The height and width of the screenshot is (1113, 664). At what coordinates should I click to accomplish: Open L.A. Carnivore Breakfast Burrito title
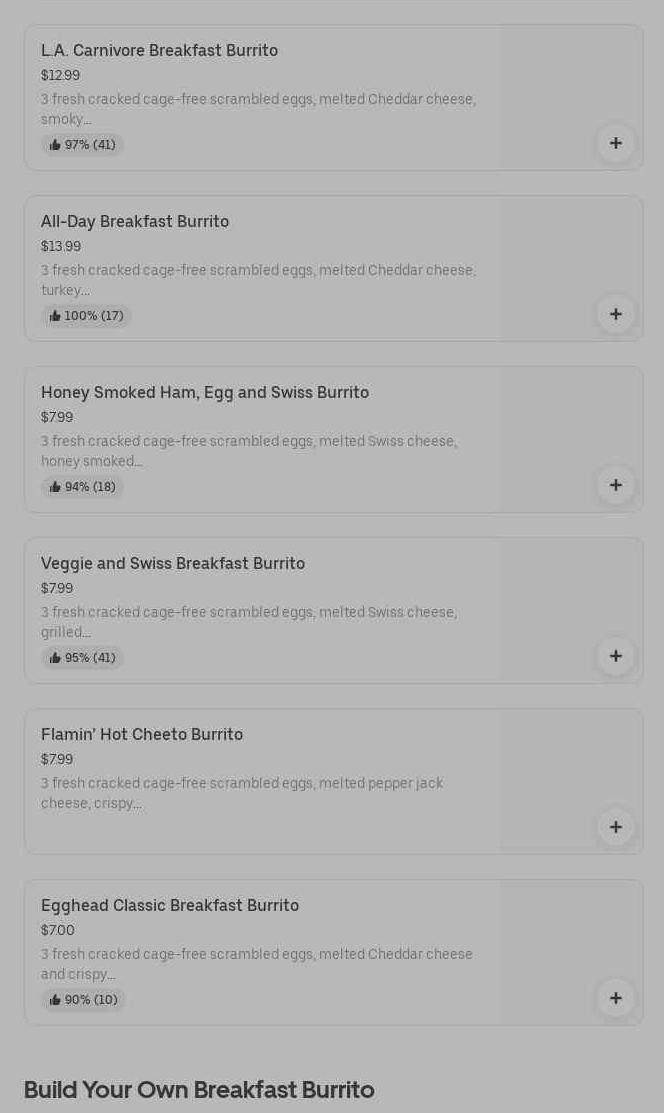click(159, 50)
